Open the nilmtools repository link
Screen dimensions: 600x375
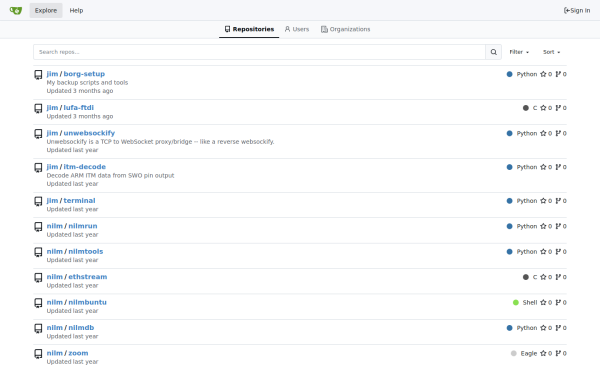click(x=86, y=251)
